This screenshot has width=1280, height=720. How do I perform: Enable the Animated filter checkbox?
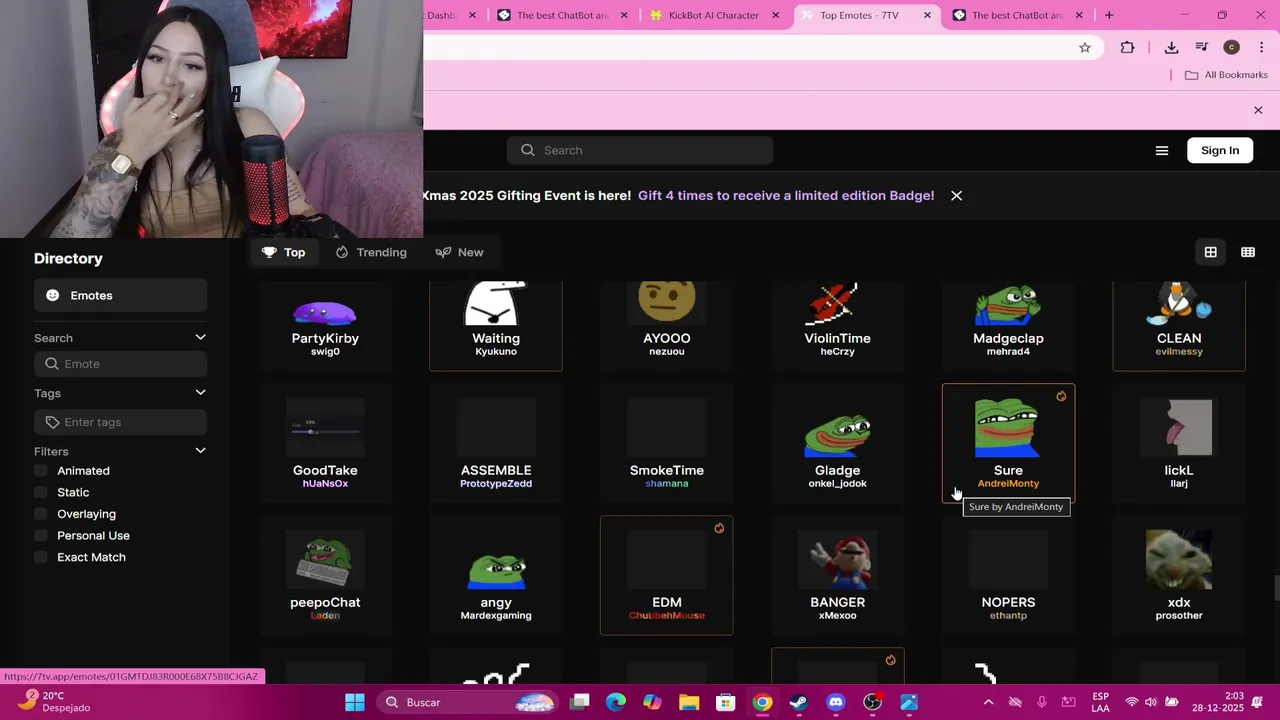pyautogui.click(x=41, y=471)
